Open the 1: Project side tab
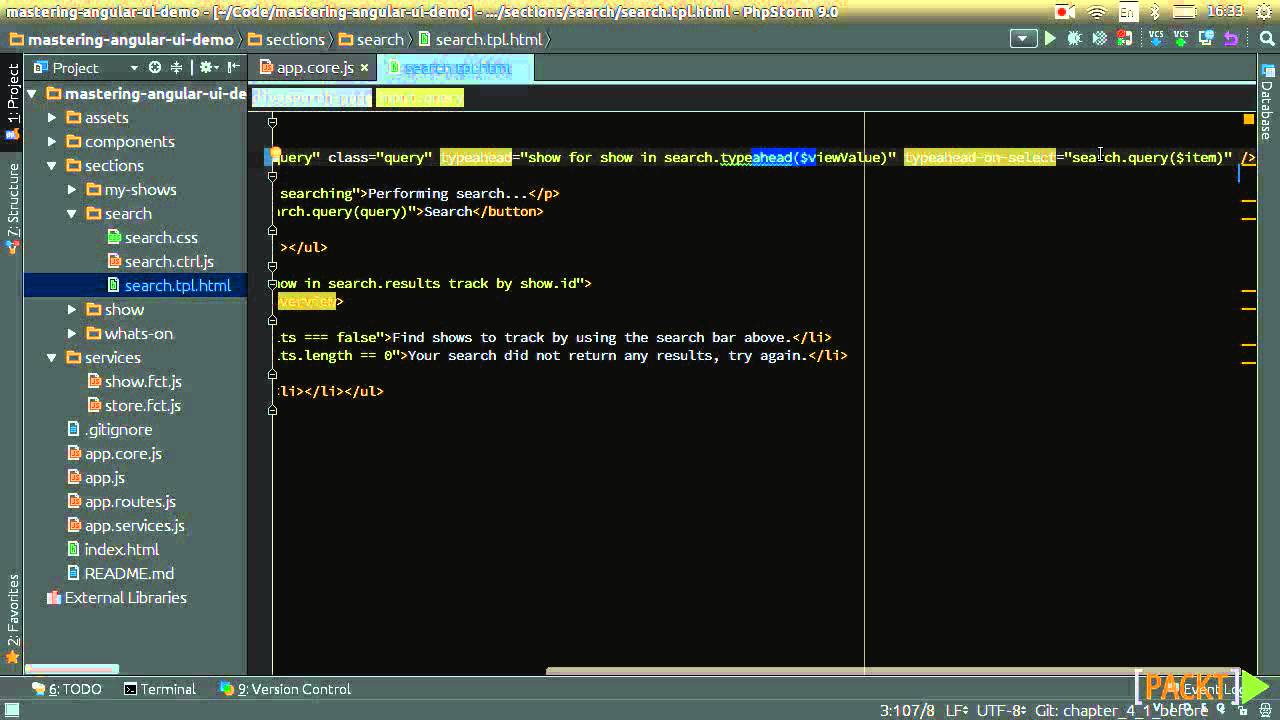The image size is (1280, 720). [12, 100]
